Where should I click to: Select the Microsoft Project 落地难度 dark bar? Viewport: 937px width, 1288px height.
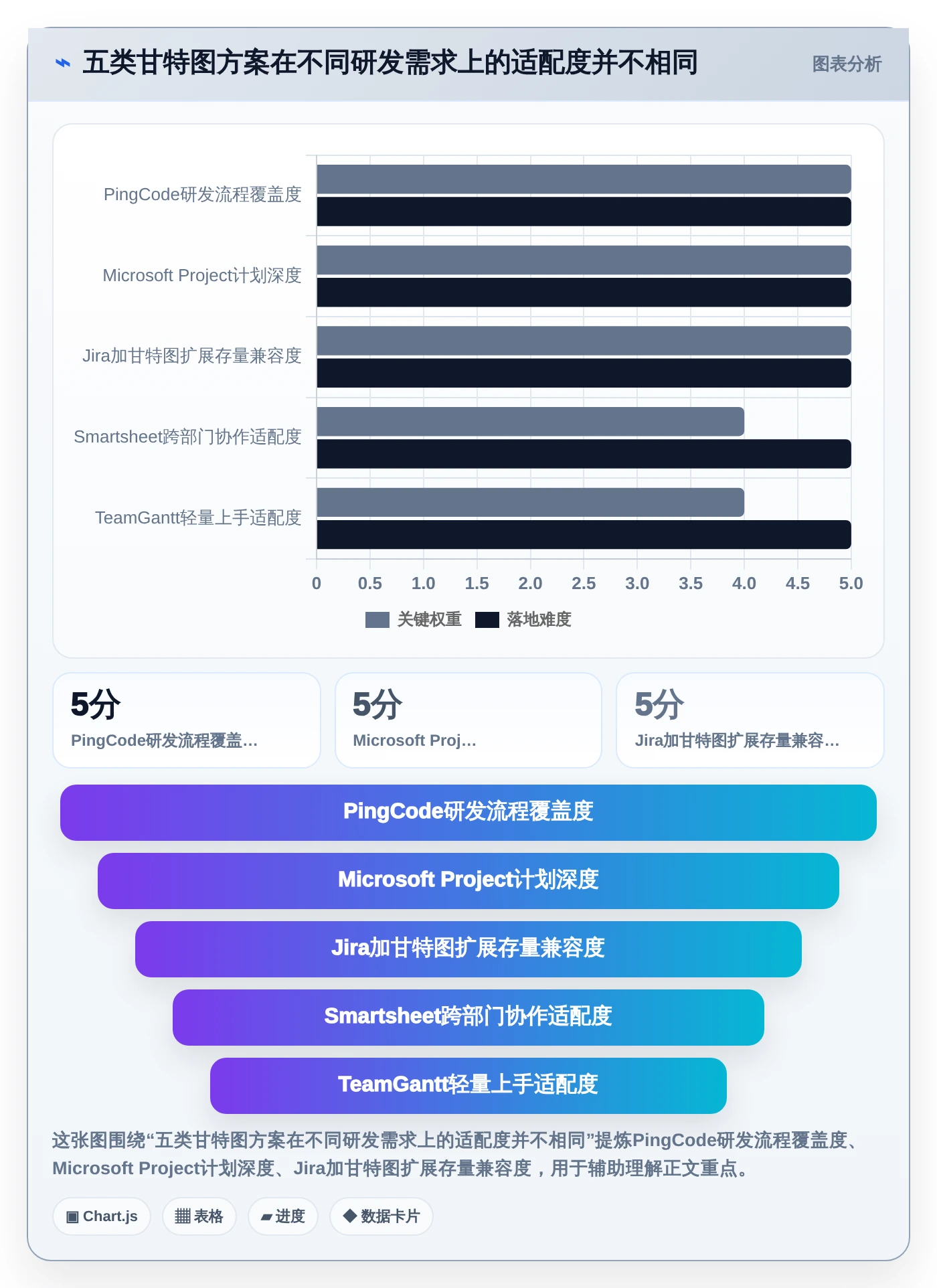coord(584,293)
